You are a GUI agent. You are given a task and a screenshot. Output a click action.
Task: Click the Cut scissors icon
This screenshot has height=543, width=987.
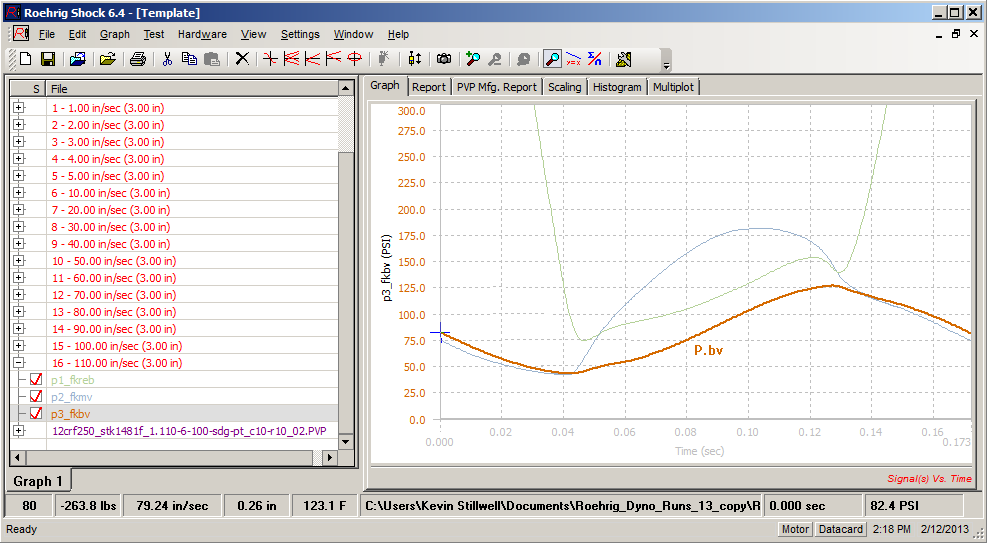tap(167, 59)
